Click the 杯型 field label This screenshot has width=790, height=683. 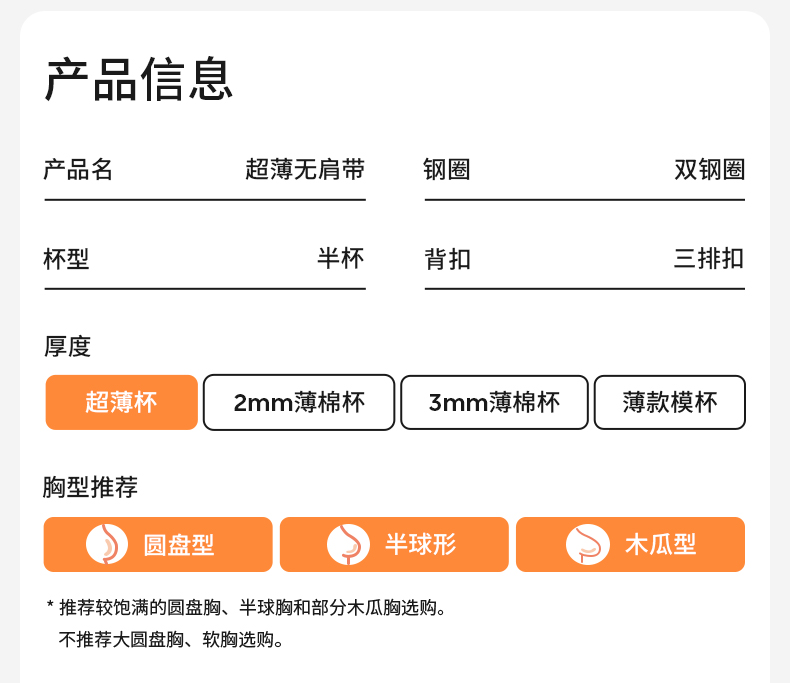pyautogui.click(x=66, y=259)
